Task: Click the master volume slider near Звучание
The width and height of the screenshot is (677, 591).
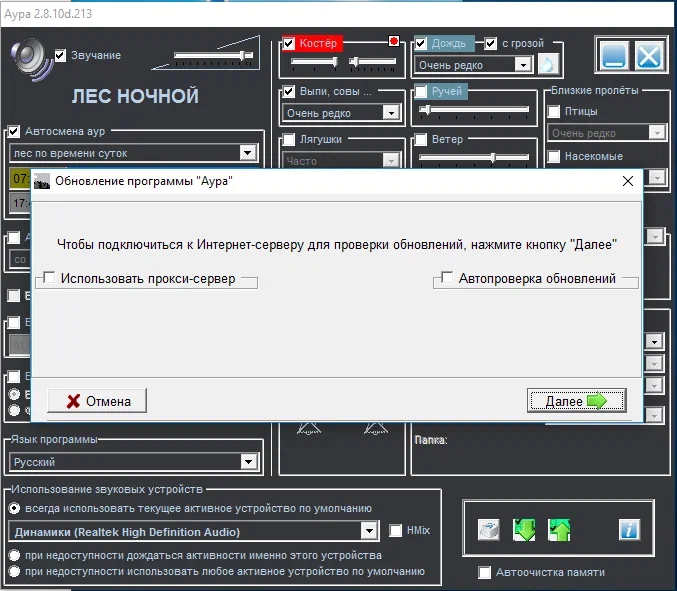Action: (212, 56)
